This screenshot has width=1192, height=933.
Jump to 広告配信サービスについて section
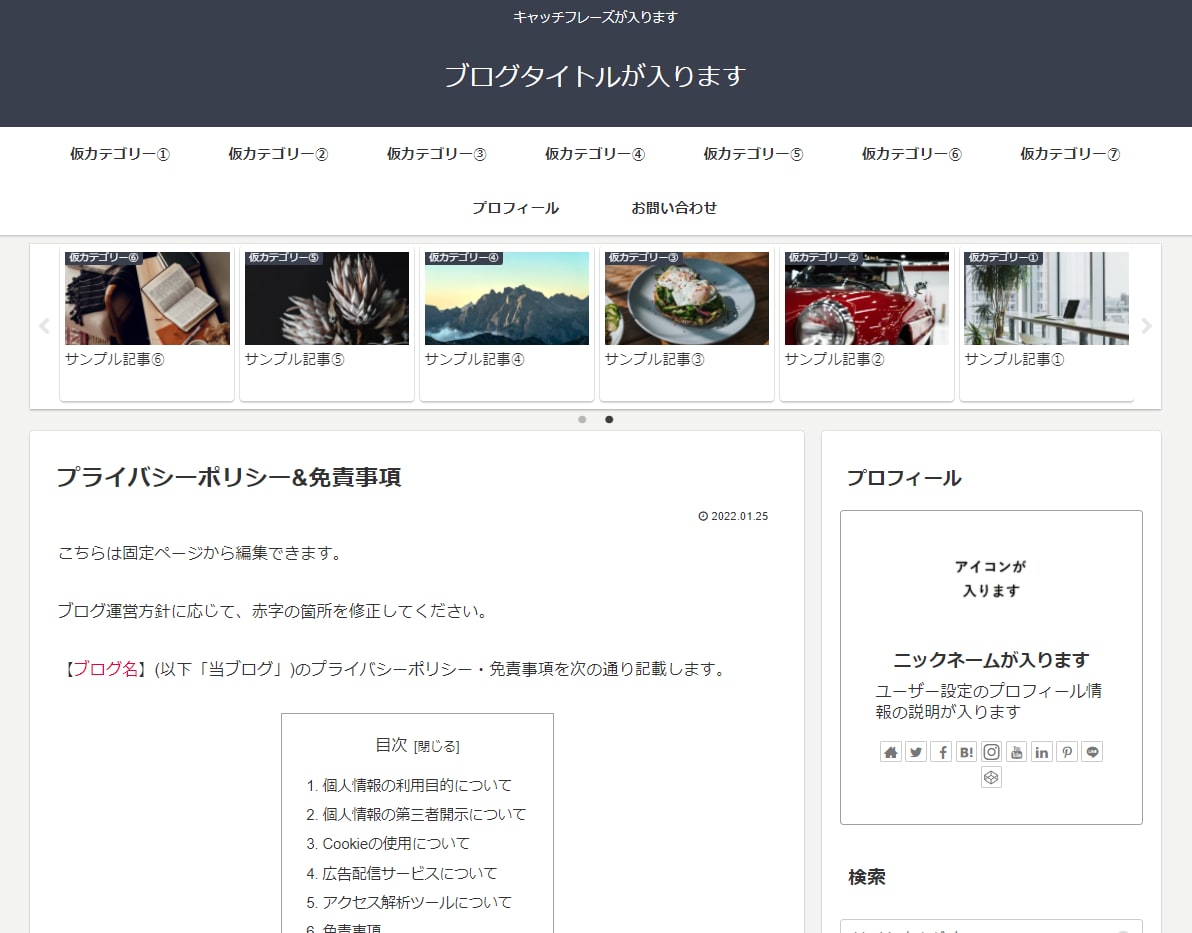pos(410,873)
